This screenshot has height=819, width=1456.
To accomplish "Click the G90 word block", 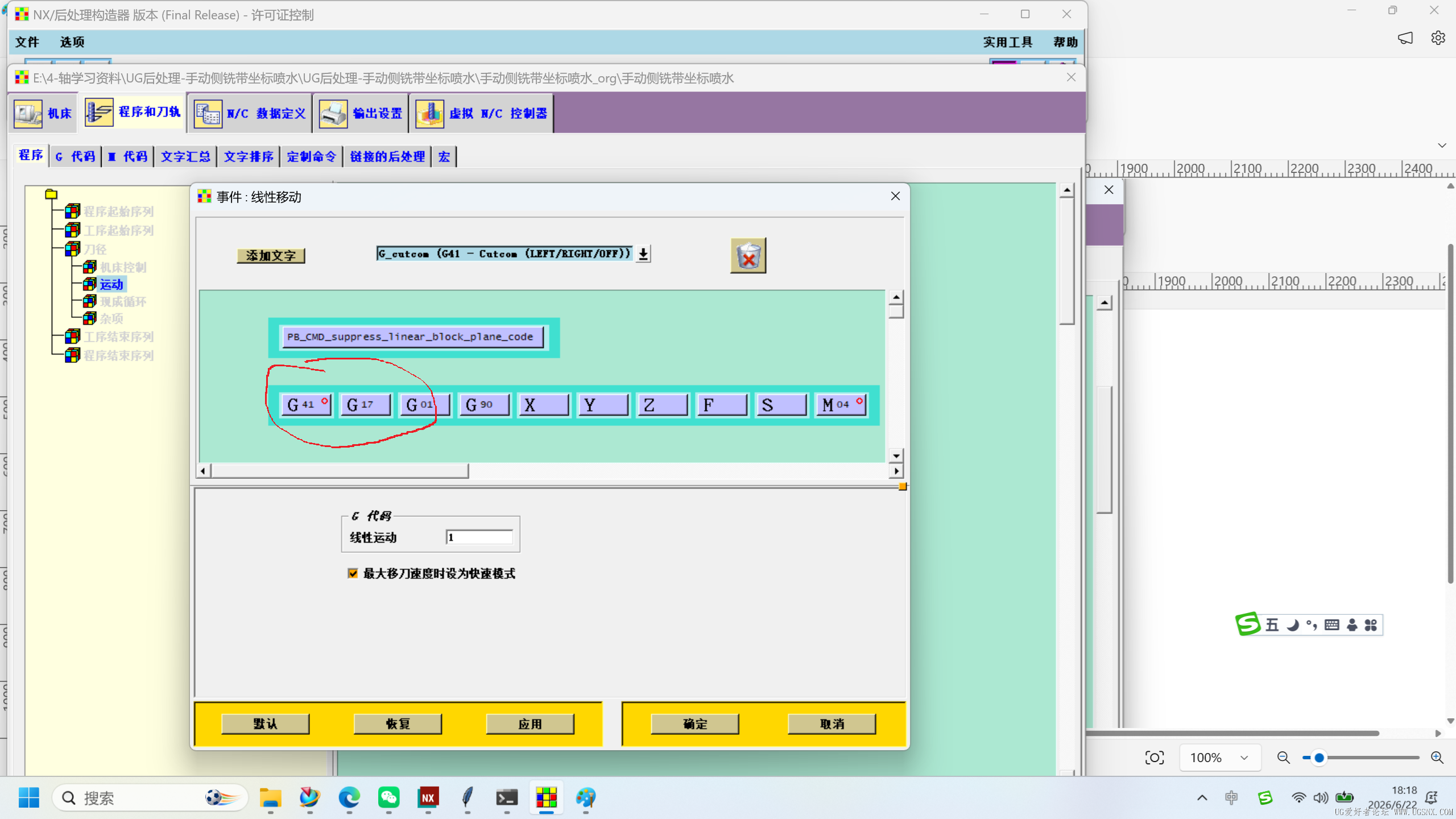I will point(484,405).
